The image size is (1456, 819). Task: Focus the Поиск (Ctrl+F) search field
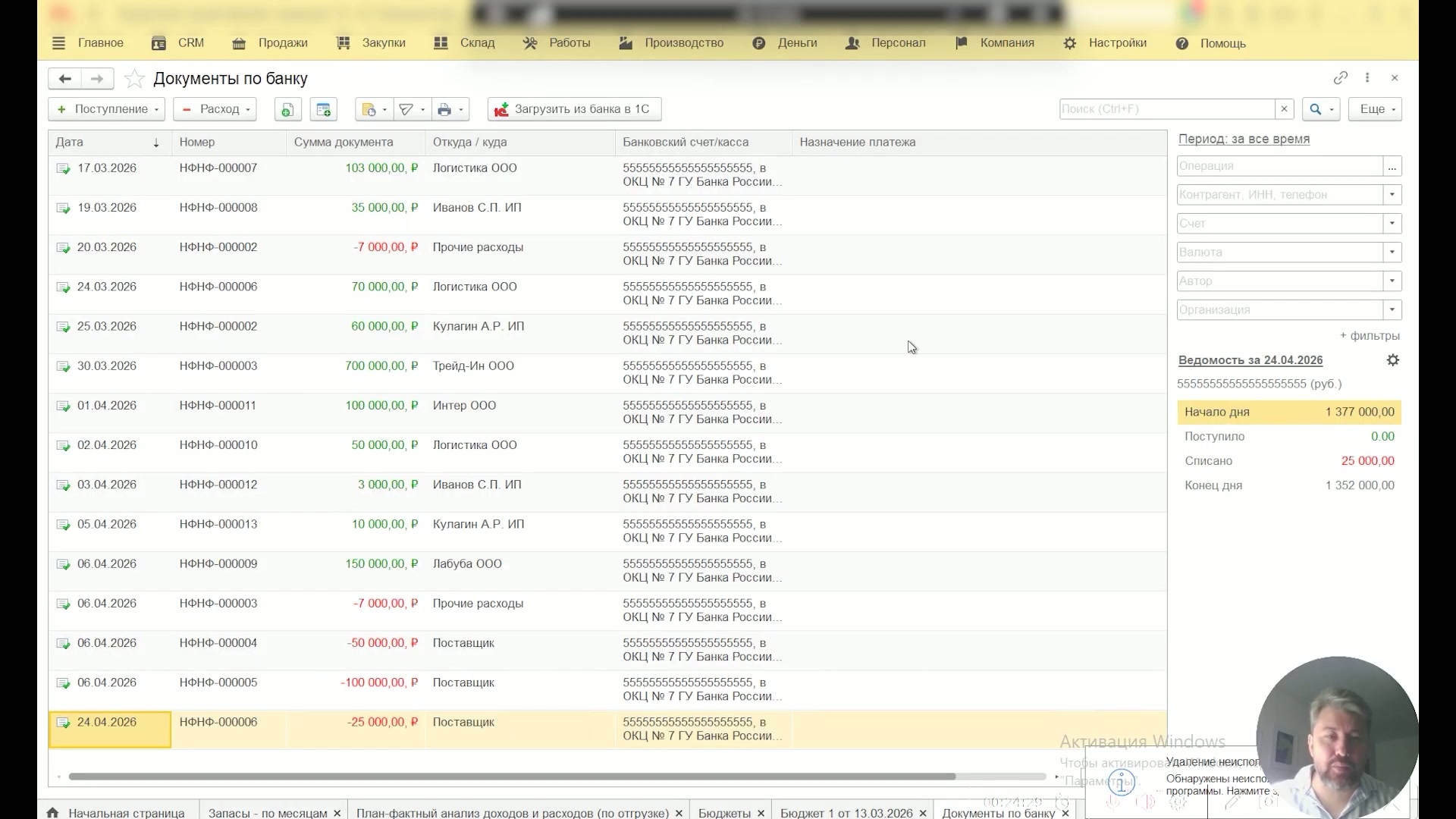pos(1166,109)
